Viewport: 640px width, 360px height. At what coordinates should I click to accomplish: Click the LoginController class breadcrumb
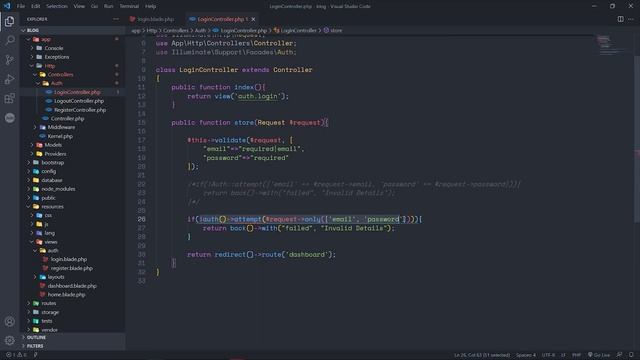pyautogui.click(x=295, y=30)
